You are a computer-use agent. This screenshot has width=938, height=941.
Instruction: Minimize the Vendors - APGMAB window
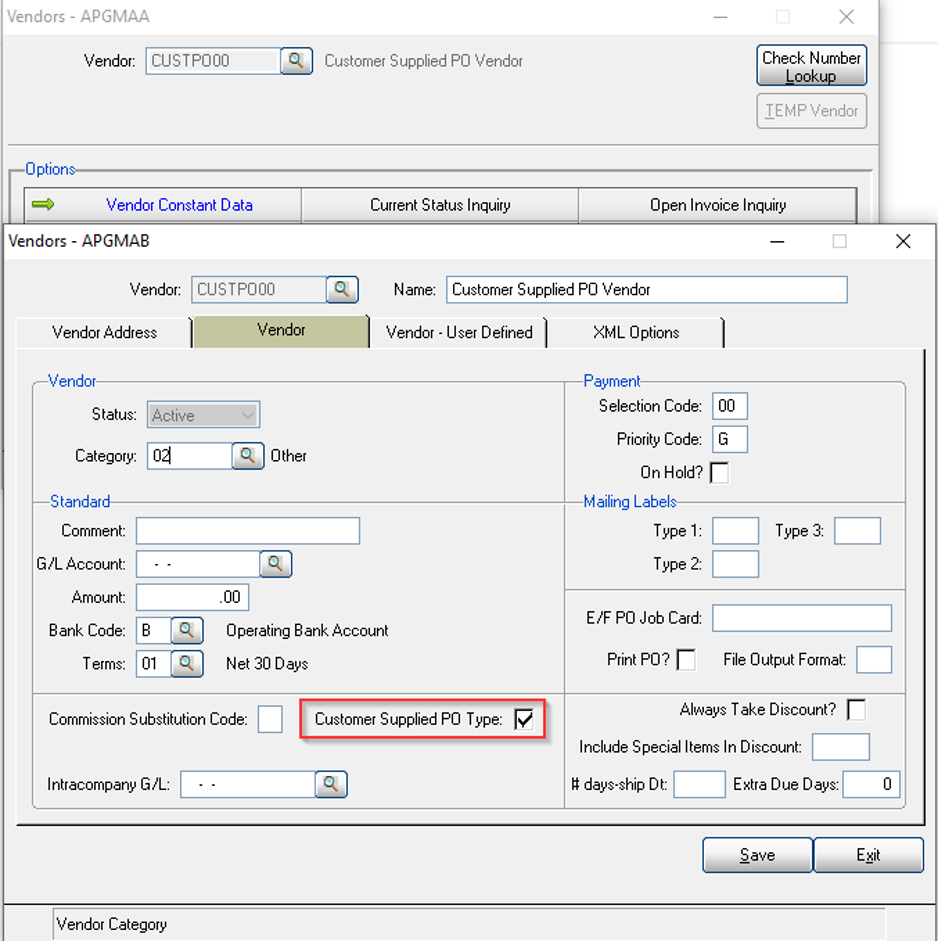point(777,241)
